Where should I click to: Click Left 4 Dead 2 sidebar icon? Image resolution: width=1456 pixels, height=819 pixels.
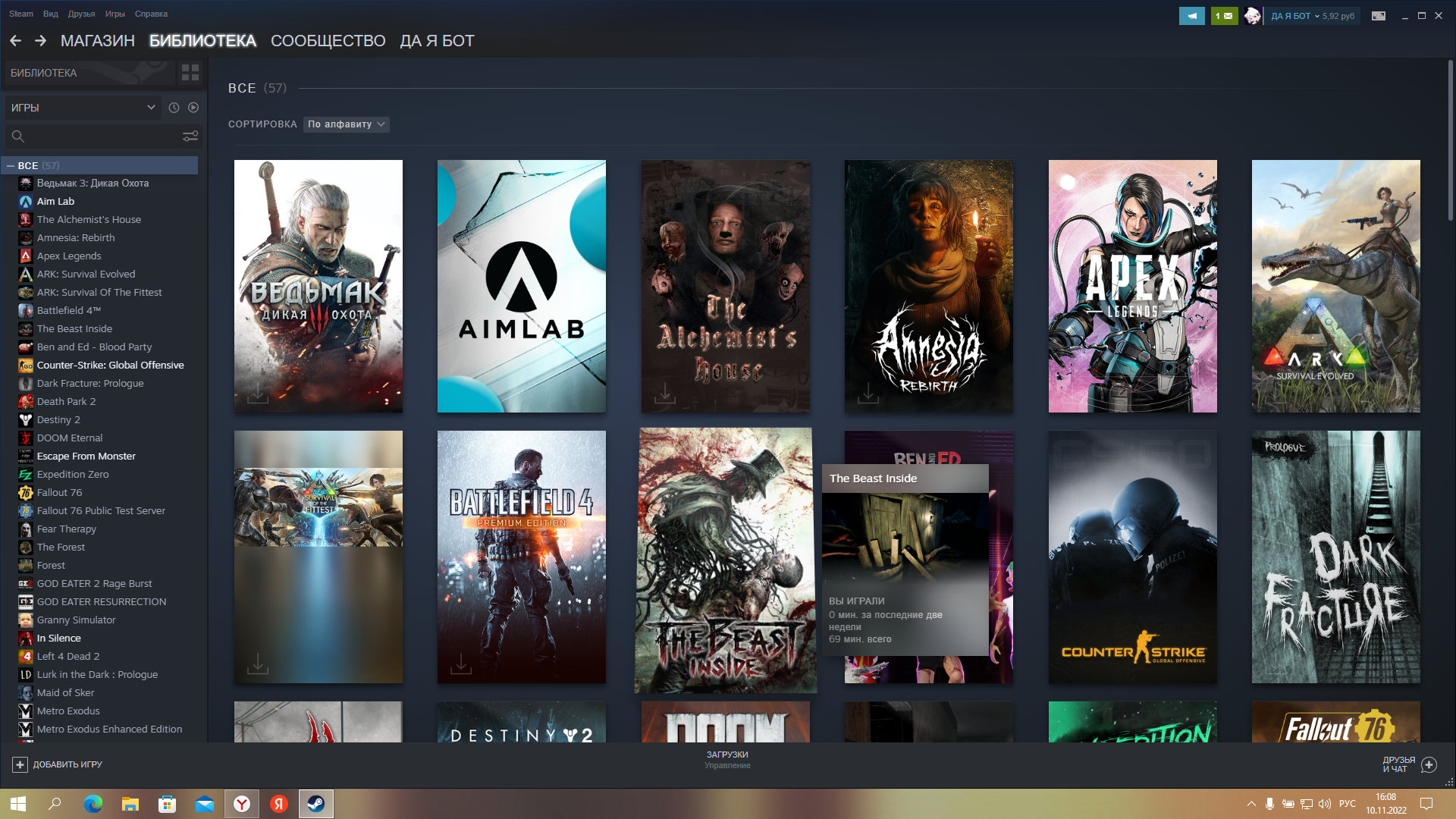(x=26, y=657)
